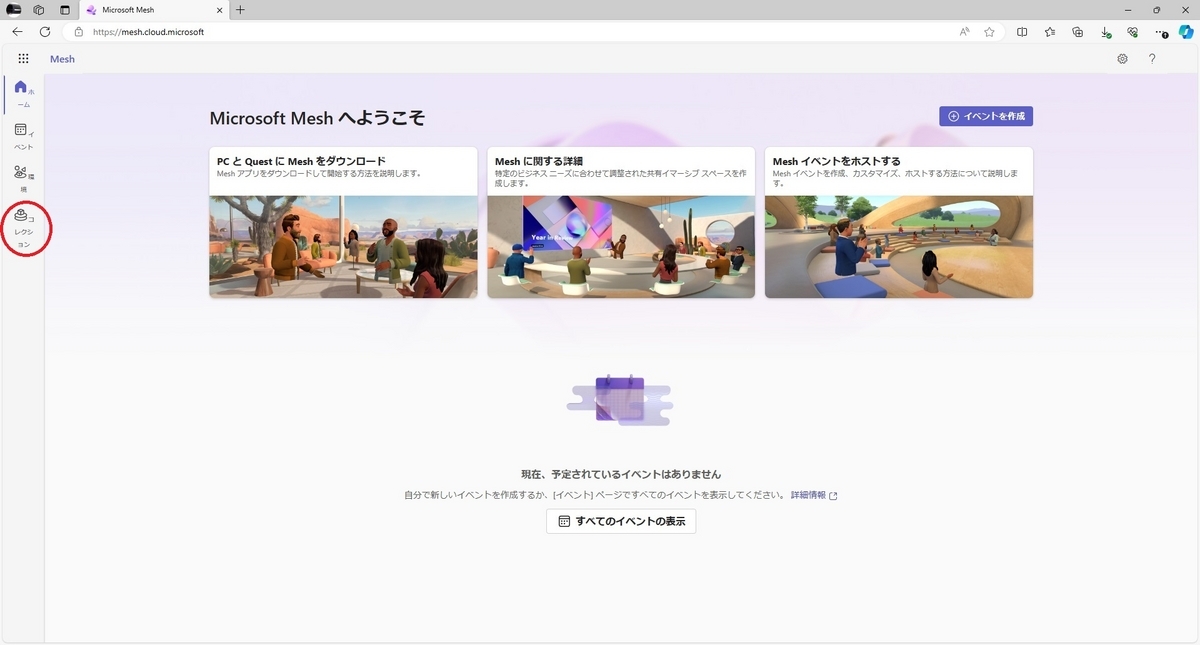Viewport: 1200px width, 645px height.
Task: Open the Downloads icon
Action: tap(1105, 32)
